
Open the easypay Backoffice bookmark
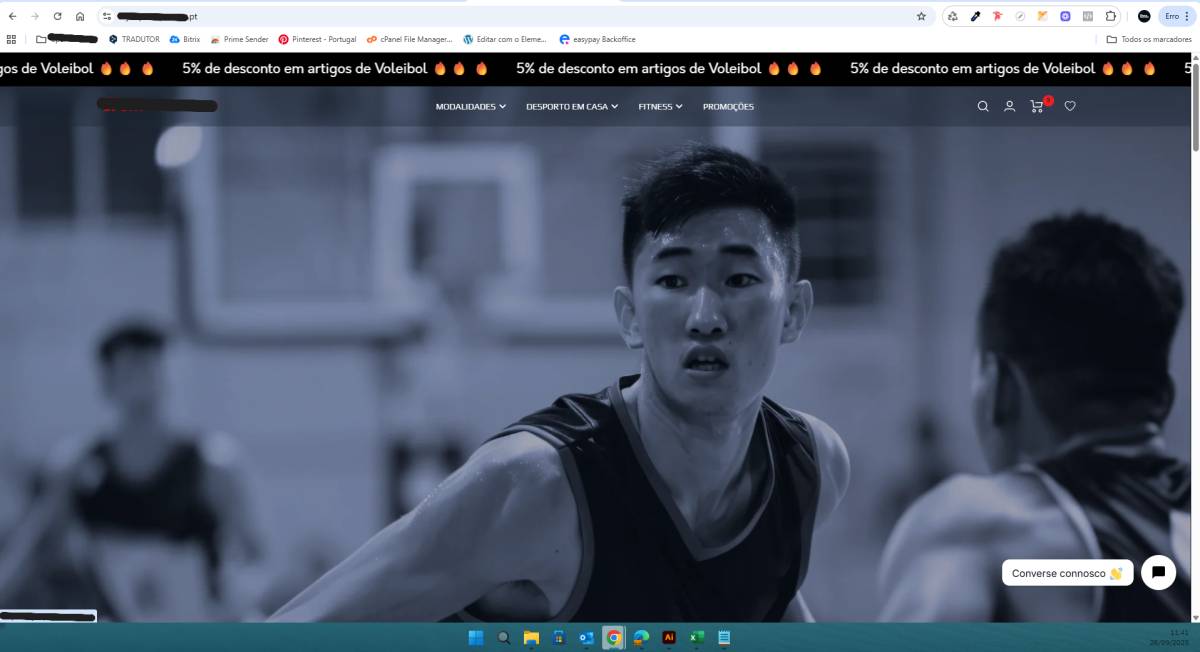coord(598,39)
